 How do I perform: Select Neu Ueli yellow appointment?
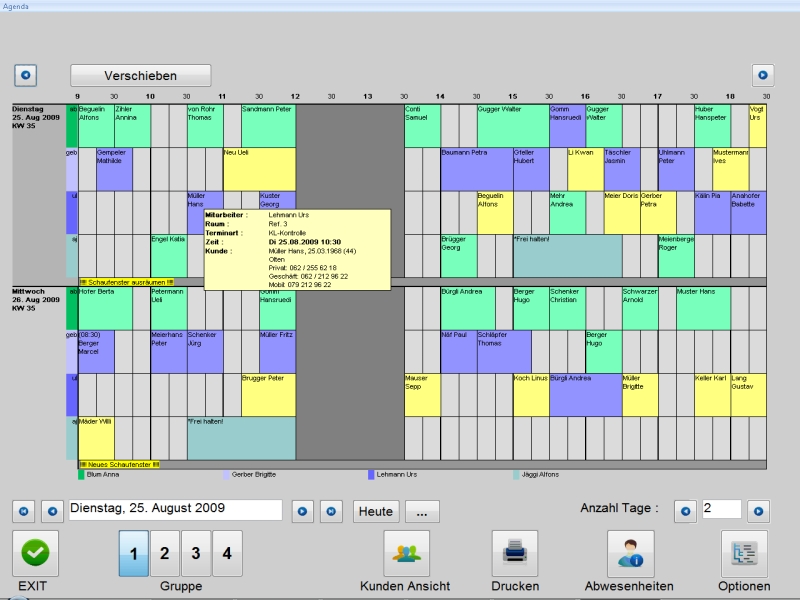[x=259, y=169]
